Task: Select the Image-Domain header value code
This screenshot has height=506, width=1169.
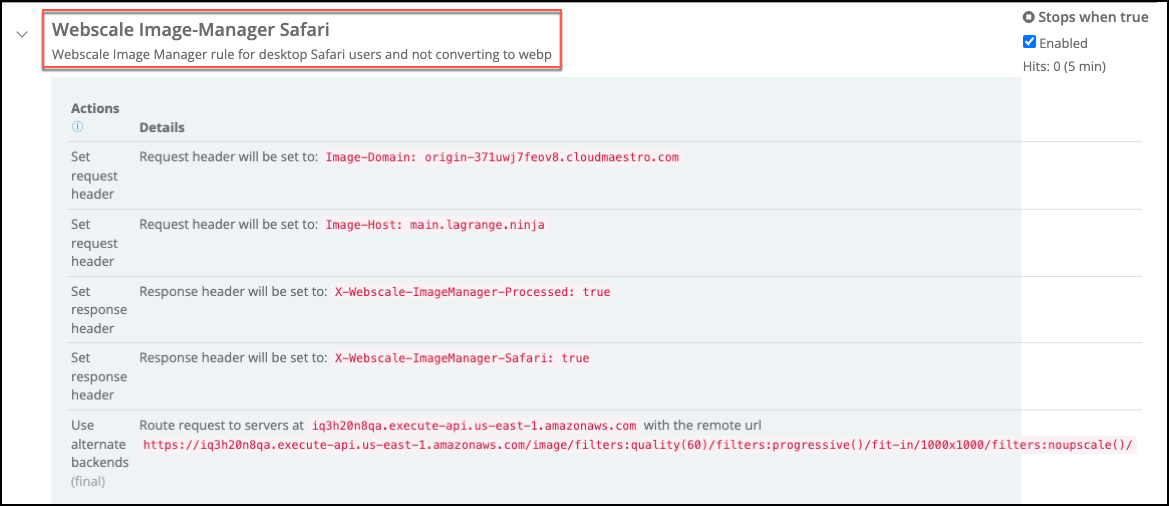Action: (502, 157)
